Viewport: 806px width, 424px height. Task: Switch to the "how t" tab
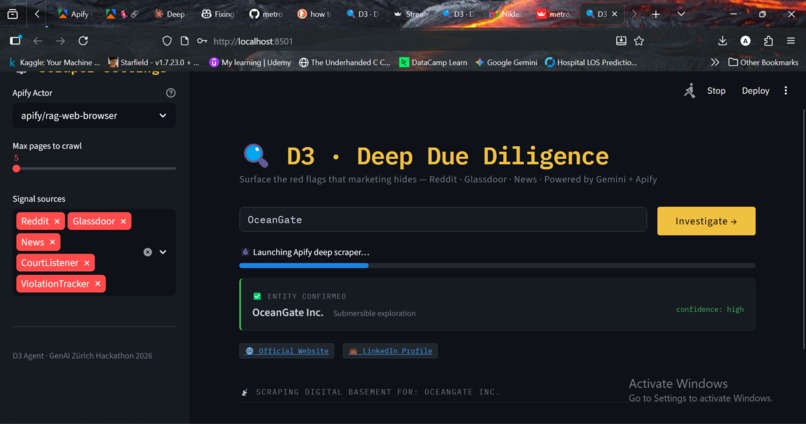314,14
